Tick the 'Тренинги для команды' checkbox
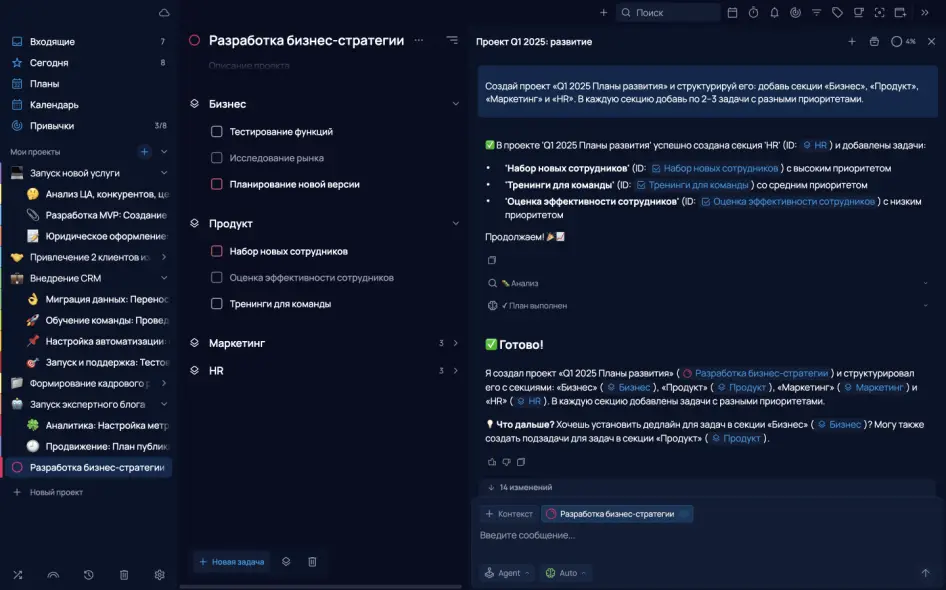The image size is (946, 590). click(216, 304)
